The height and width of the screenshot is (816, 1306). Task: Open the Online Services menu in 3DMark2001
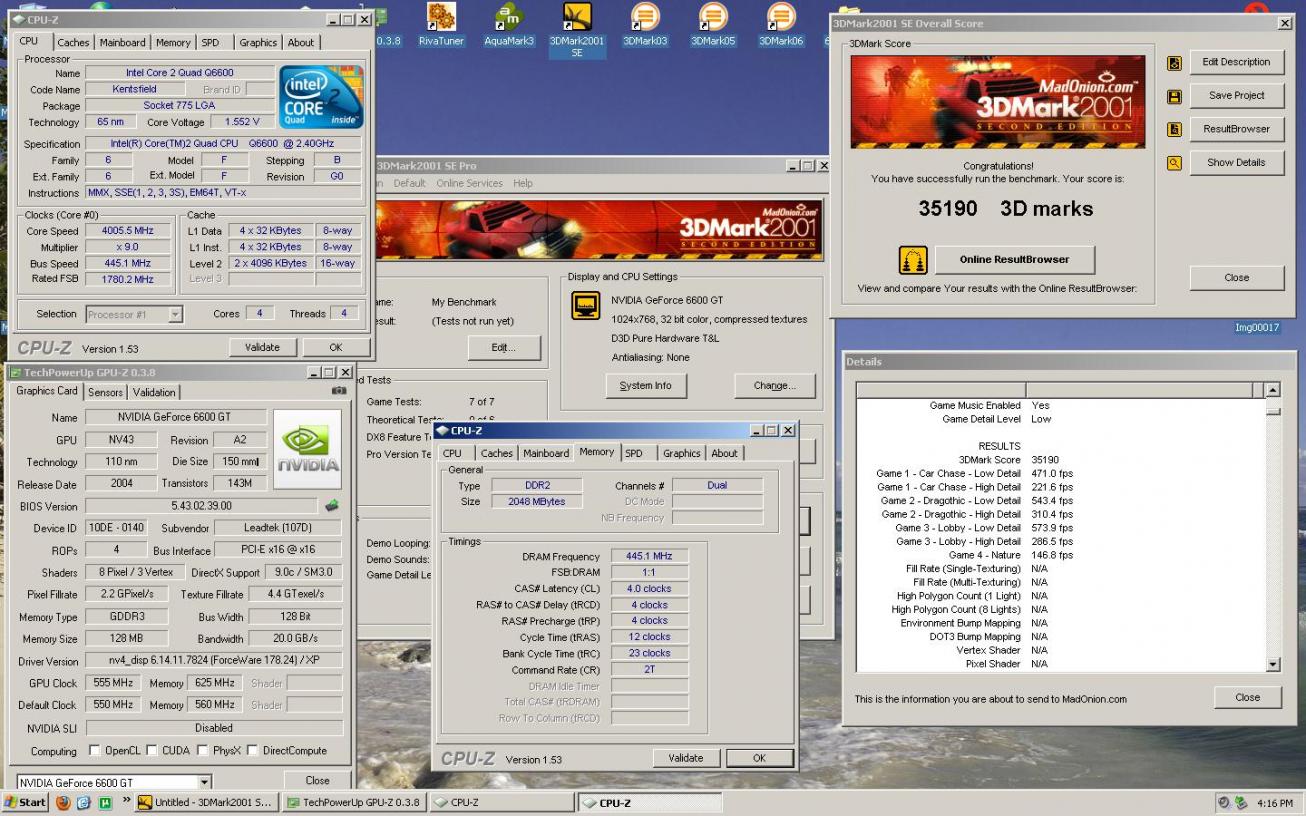(x=469, y=183)
